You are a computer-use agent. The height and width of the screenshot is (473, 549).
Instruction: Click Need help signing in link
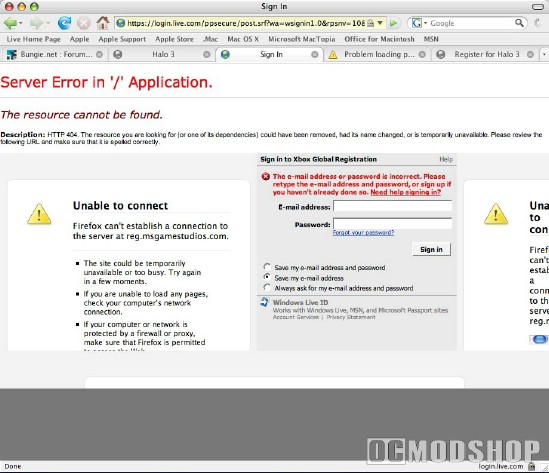(x=405, y=192)
